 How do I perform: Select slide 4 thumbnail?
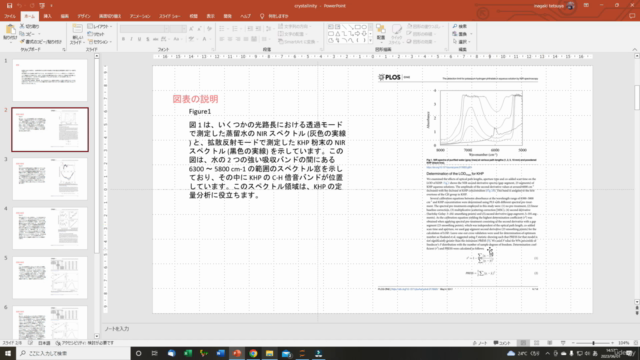pyautogui.click(x=50, y=228)
